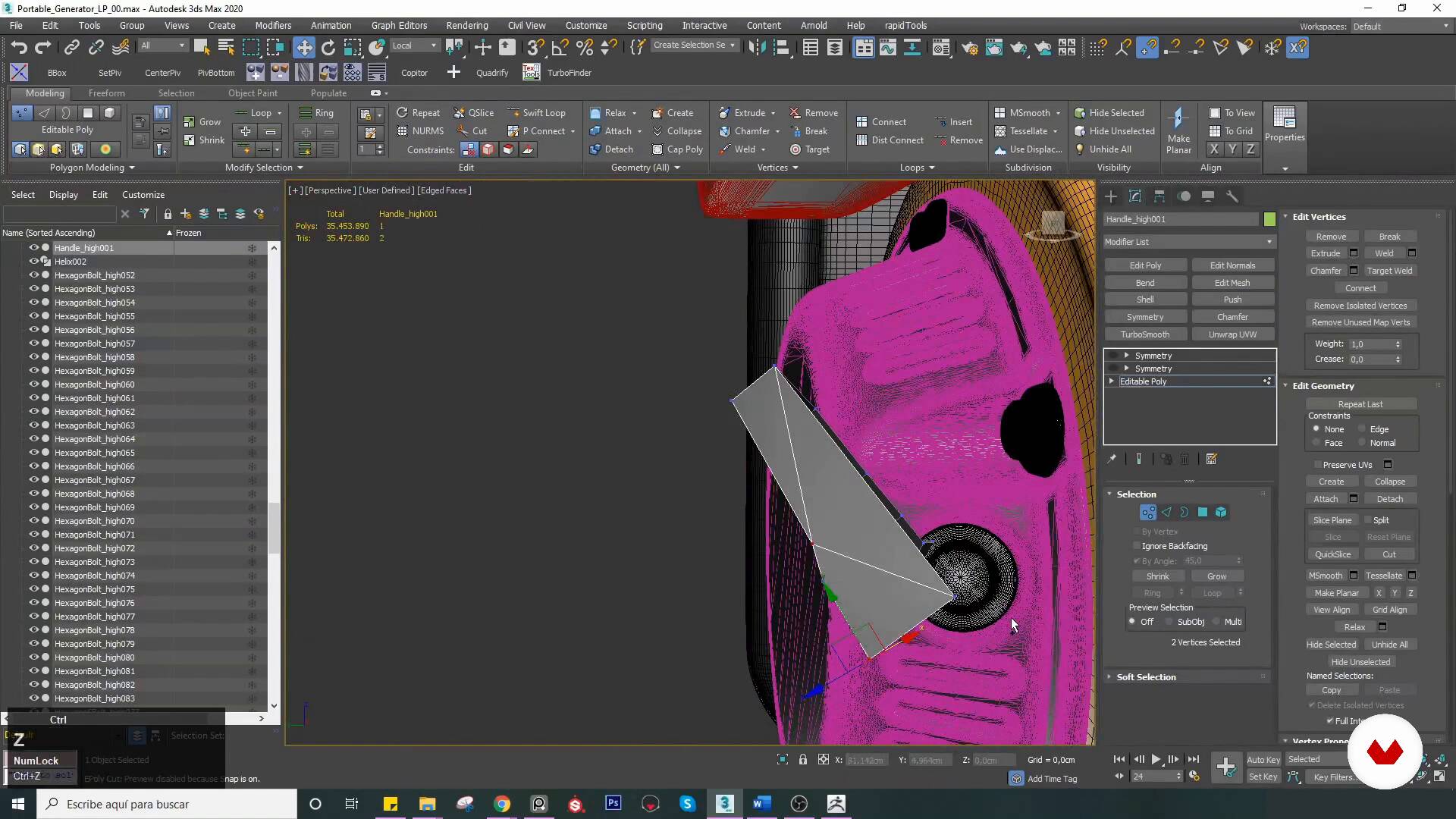Select Face constraint radio button
Screen dimensions: 1456x819
pos(1316,443)
